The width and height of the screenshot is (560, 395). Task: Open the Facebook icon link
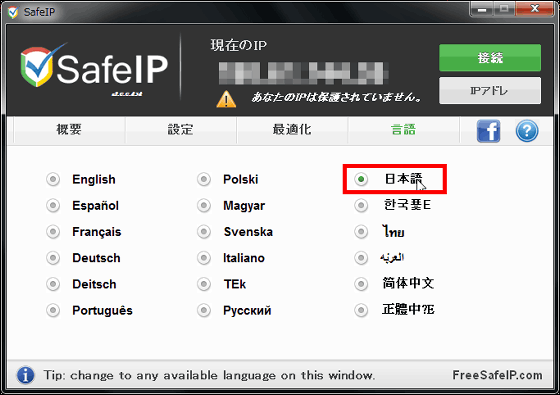coord(488,131)
